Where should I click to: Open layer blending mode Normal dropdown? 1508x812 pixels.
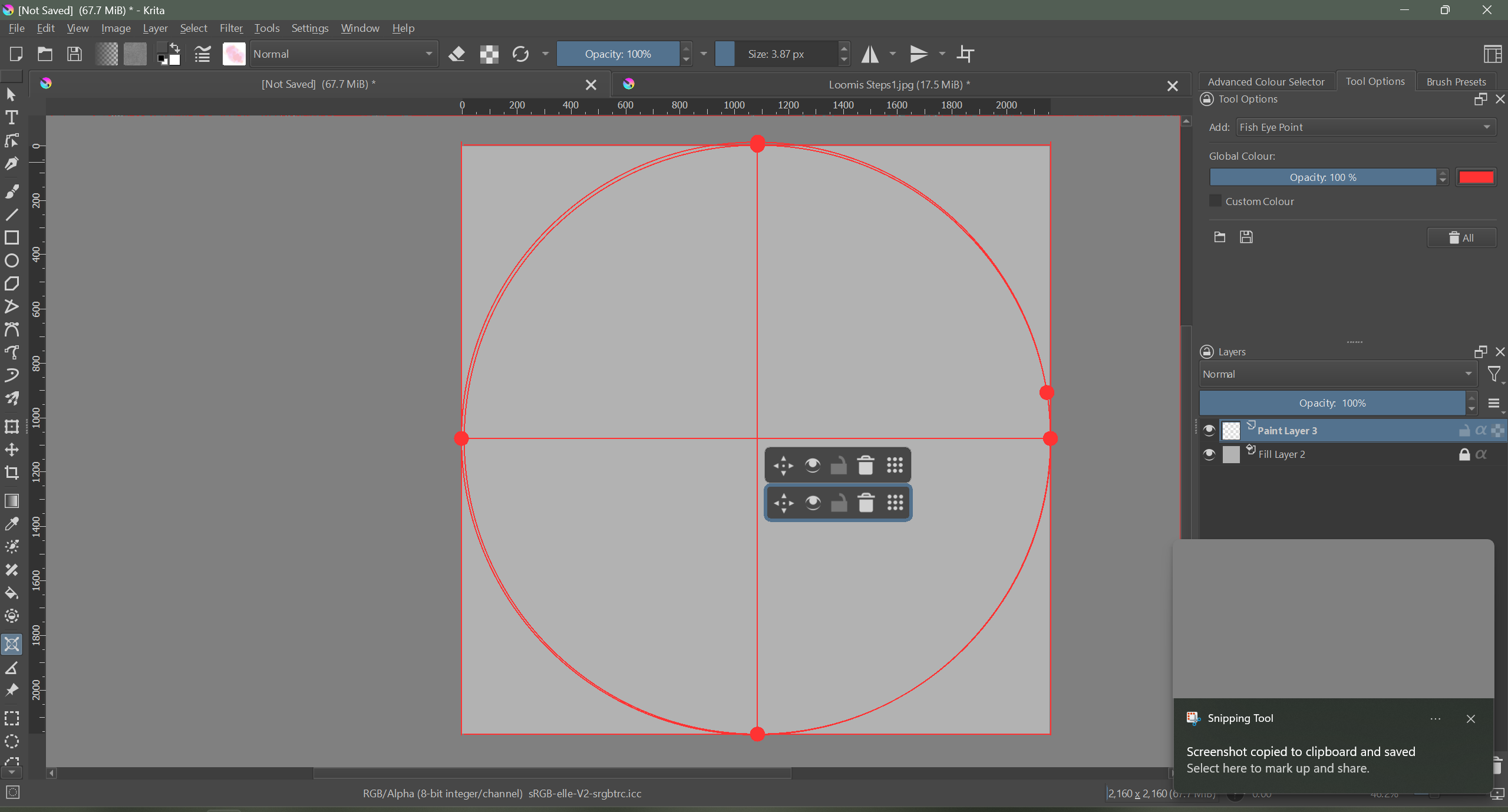point(1337,374)
